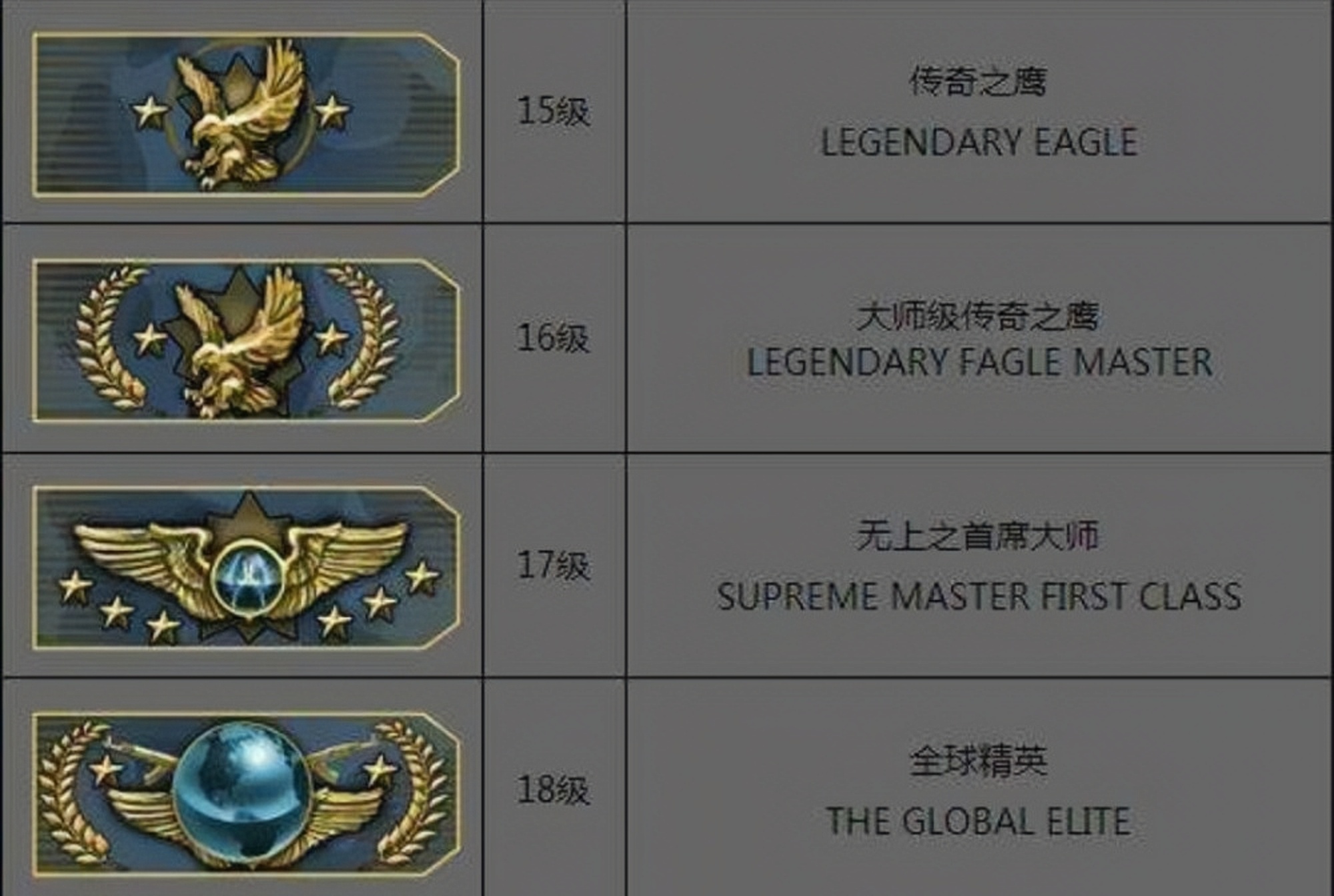Click the Chinese title 无上之首席大师
This screenshot has height=896, width=1334.
(x=978, y=537)
